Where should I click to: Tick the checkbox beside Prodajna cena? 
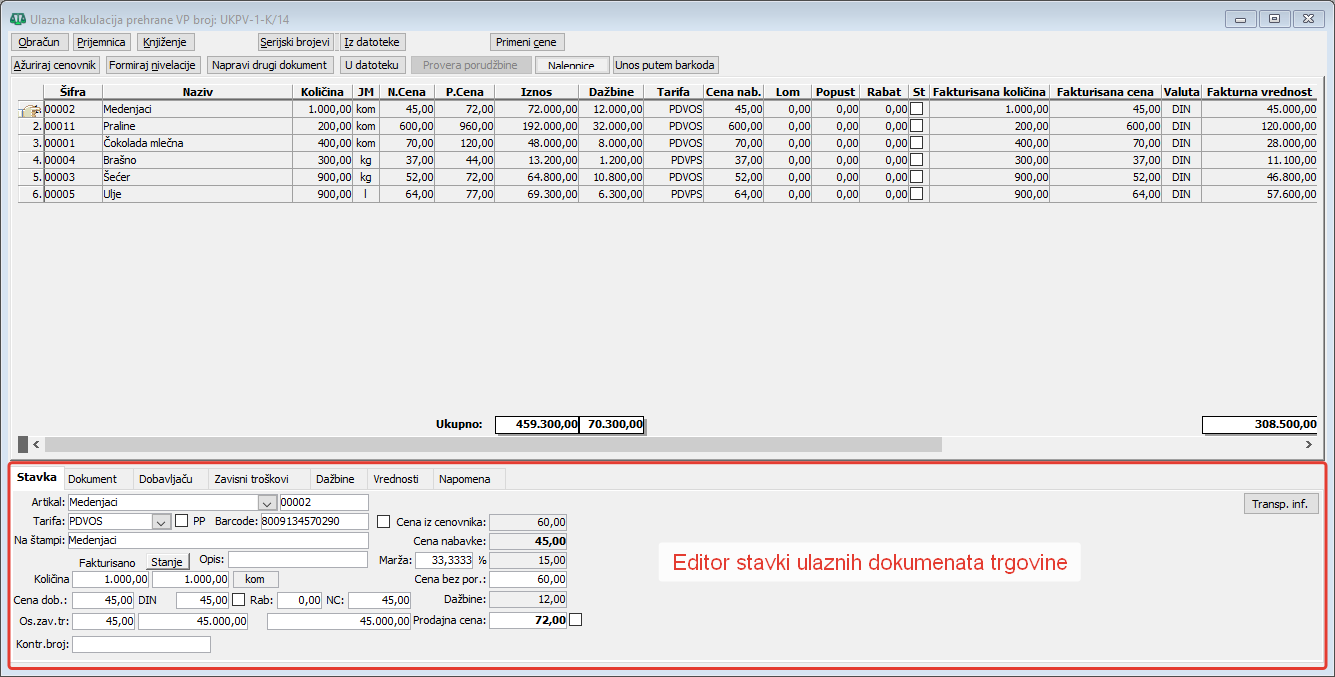(x=575, y=620)
